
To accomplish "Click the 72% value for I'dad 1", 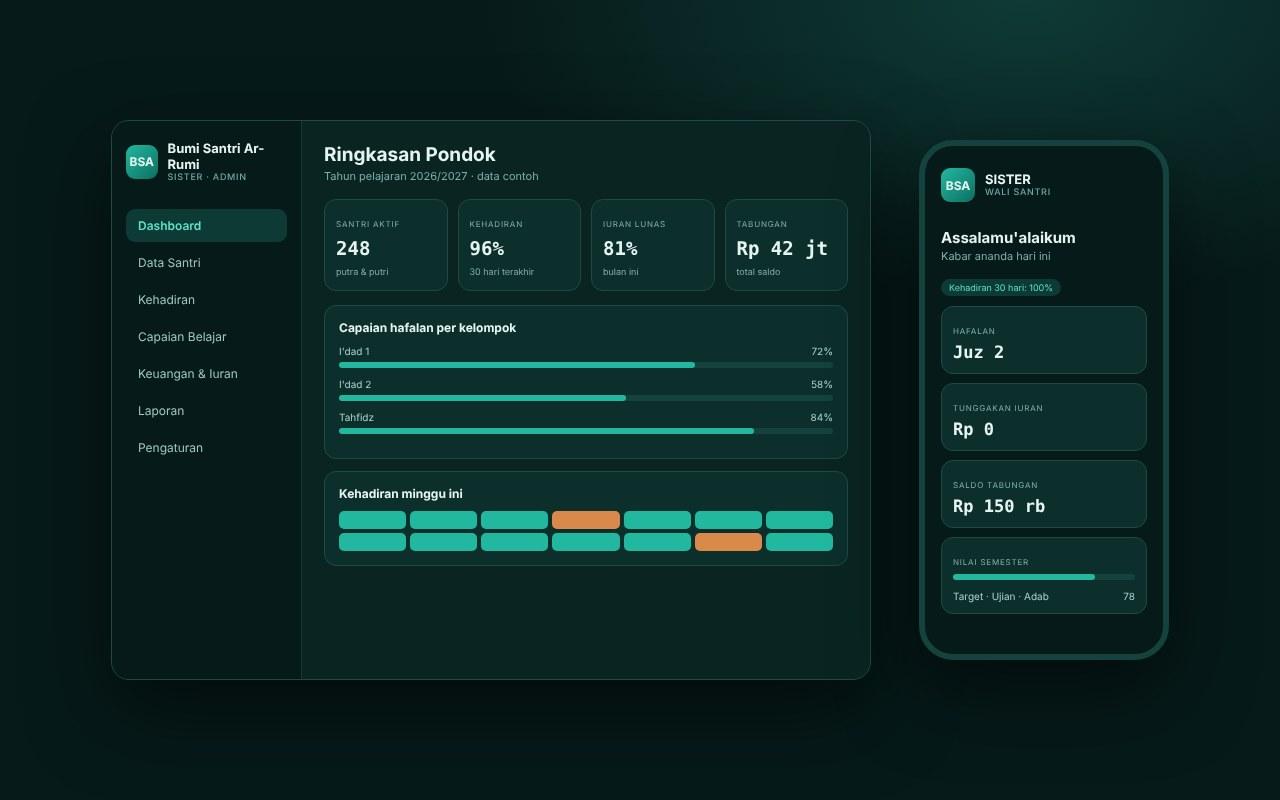I will pos(822,352).
